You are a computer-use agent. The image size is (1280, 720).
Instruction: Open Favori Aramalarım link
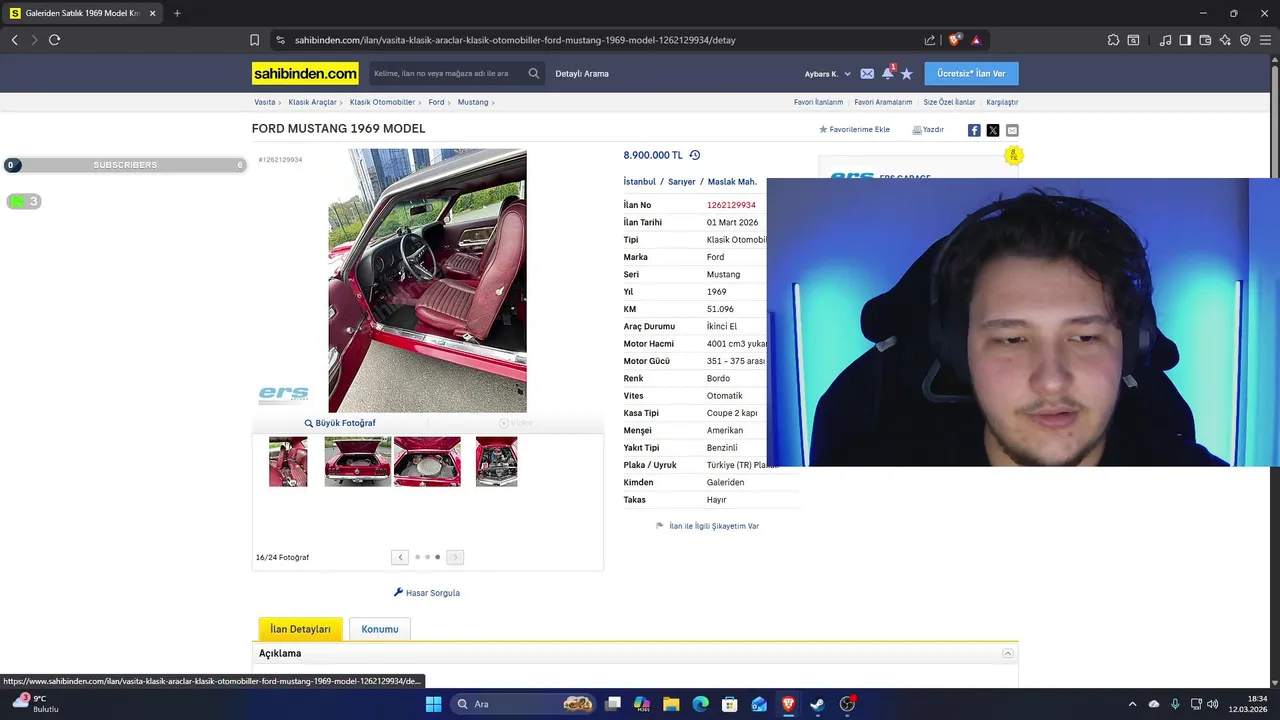[883, 102]
